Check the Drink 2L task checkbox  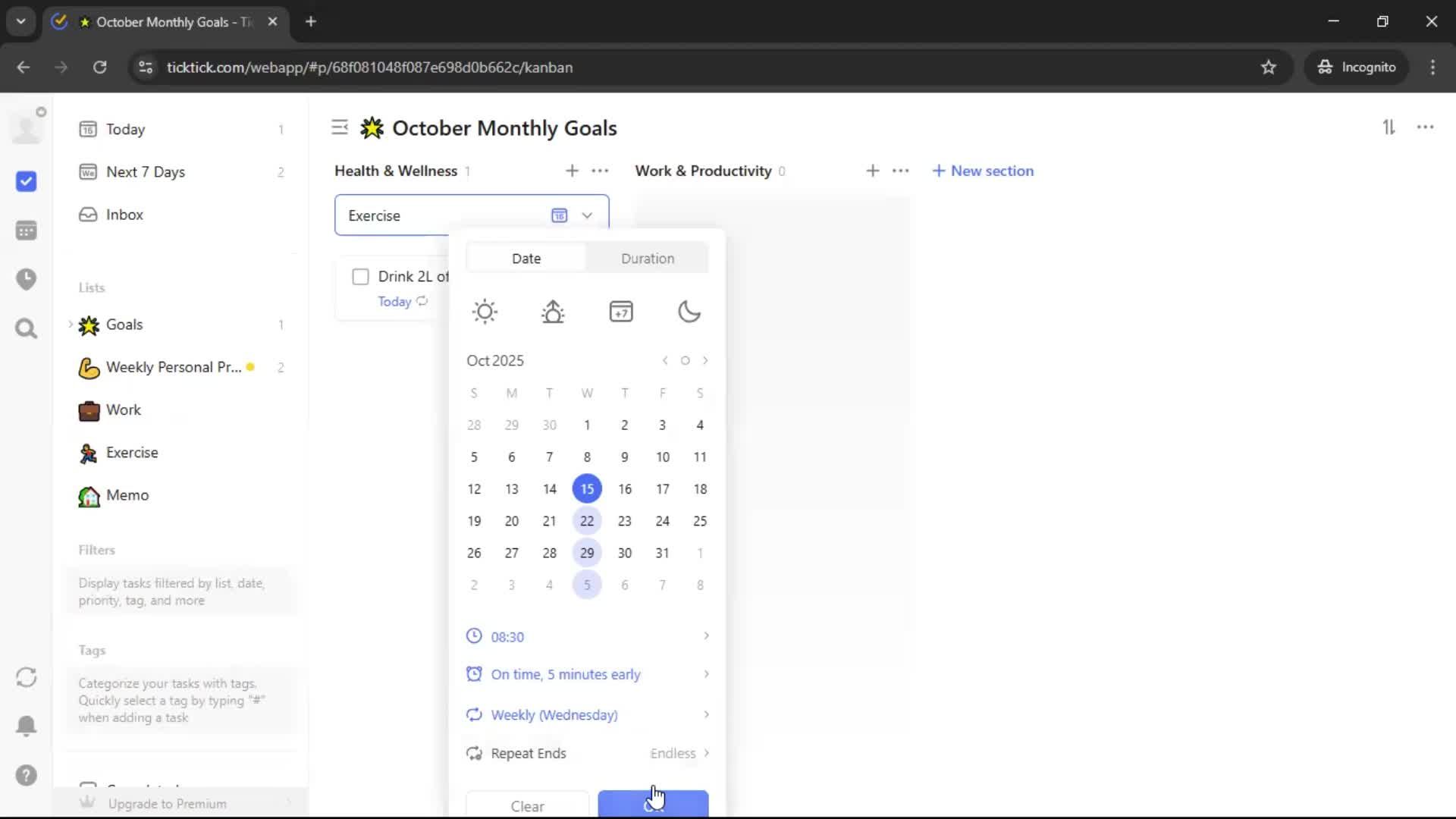pyautogui.click(x=360, y=277)
